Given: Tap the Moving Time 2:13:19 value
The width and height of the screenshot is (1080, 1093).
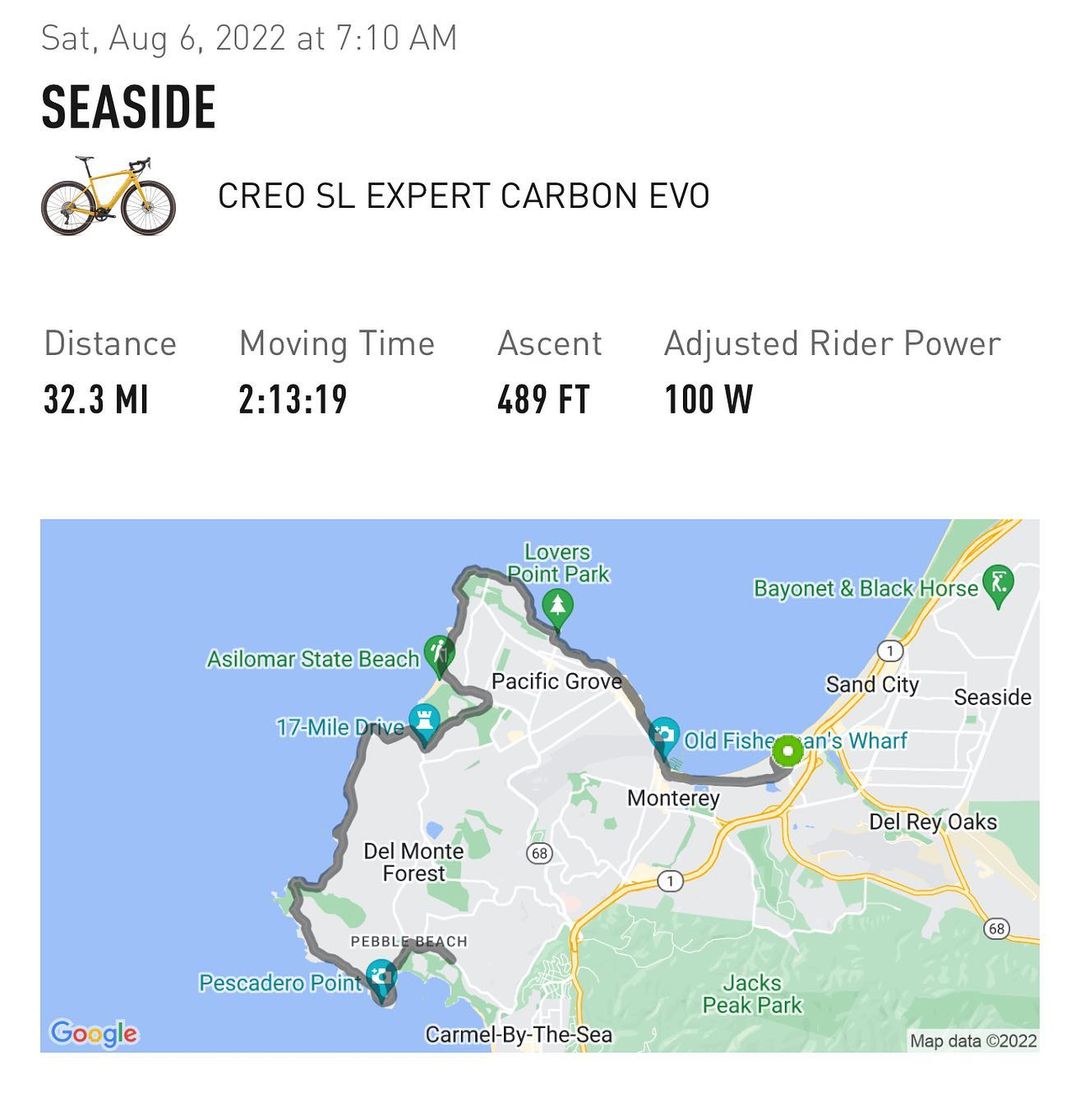Looking at the screenshot, I should click(293, 399).
